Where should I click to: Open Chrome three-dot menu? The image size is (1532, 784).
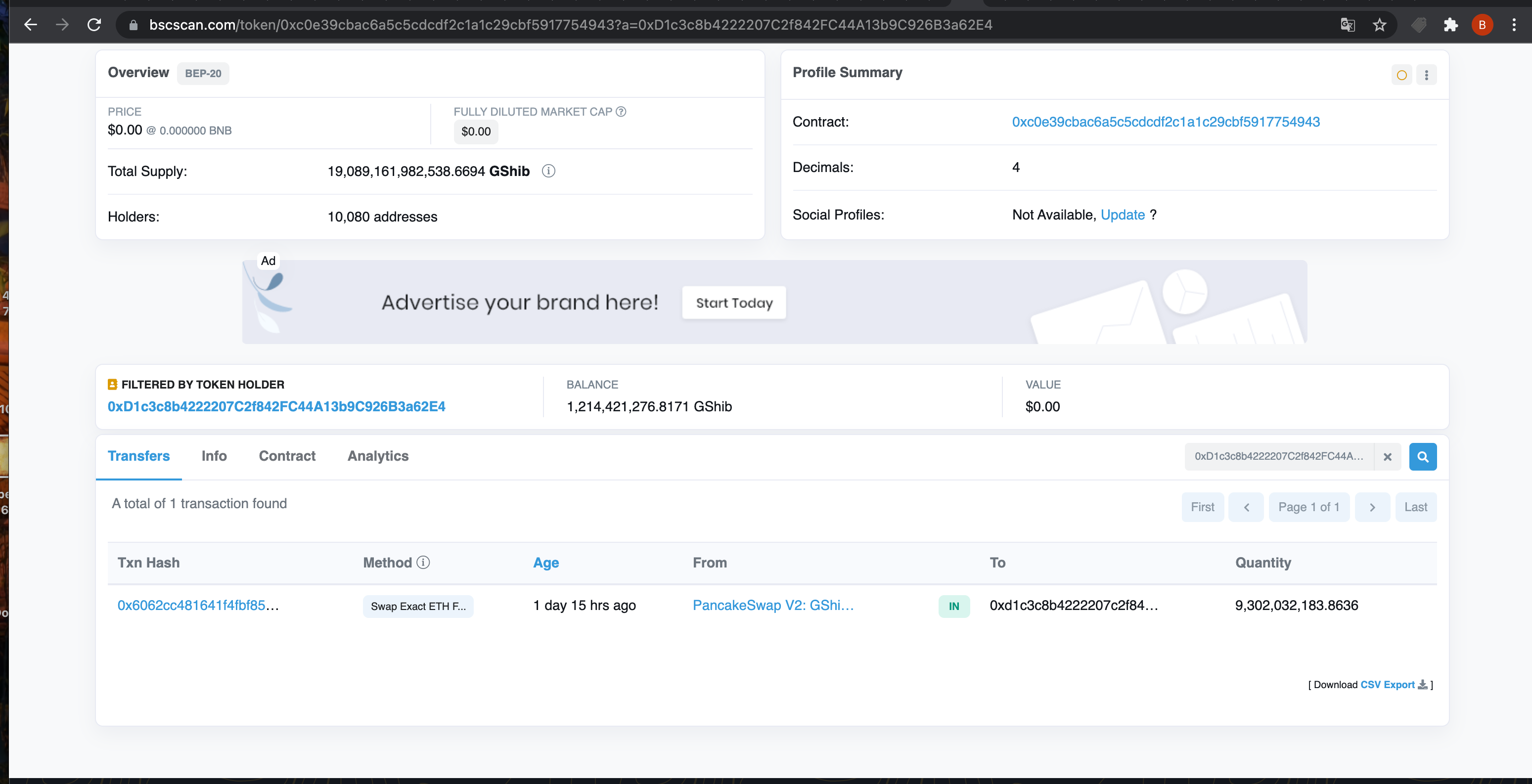1514,25
